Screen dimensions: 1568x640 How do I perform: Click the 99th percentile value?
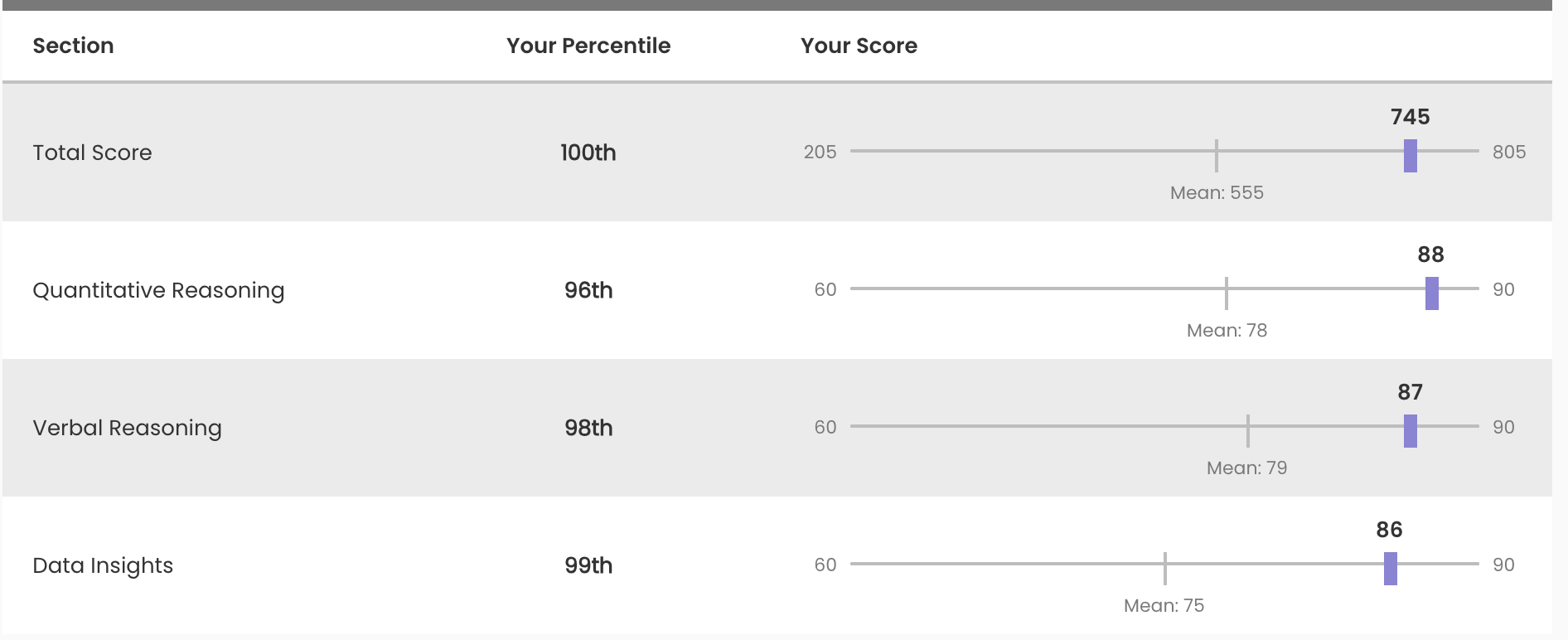[x=588, y=565]
